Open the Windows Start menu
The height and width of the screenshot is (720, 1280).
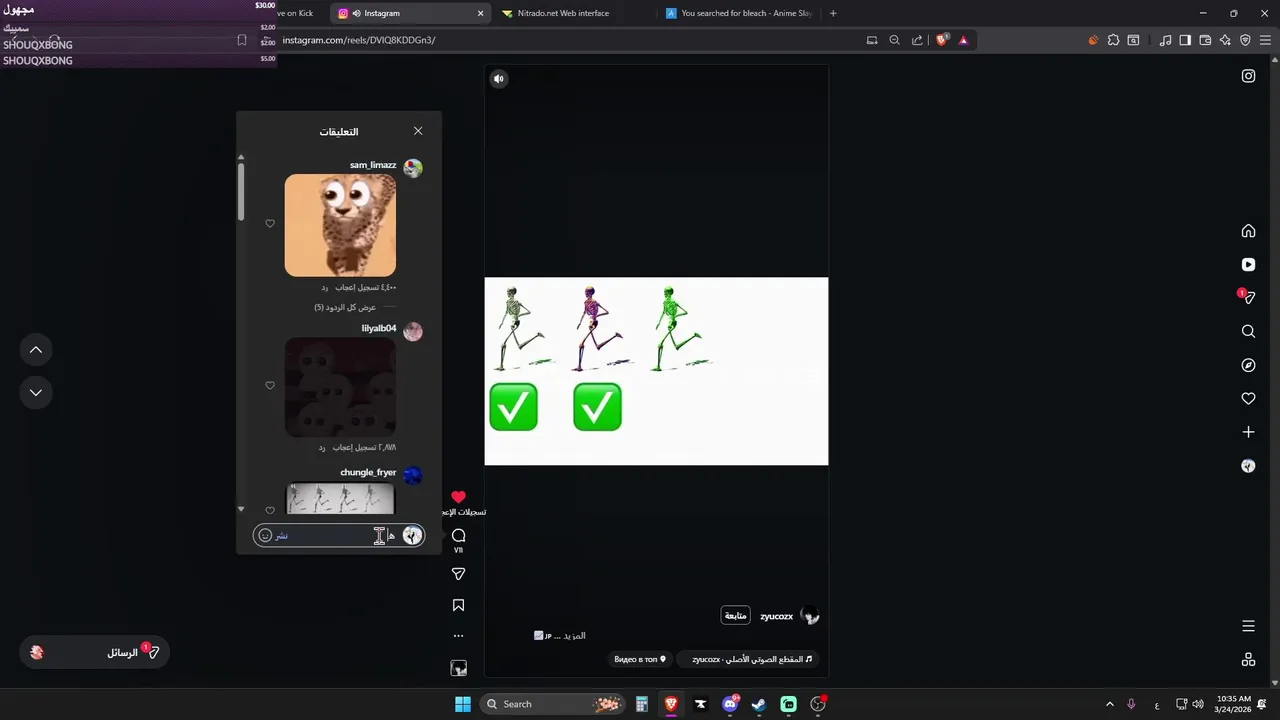tap(462, 704)
